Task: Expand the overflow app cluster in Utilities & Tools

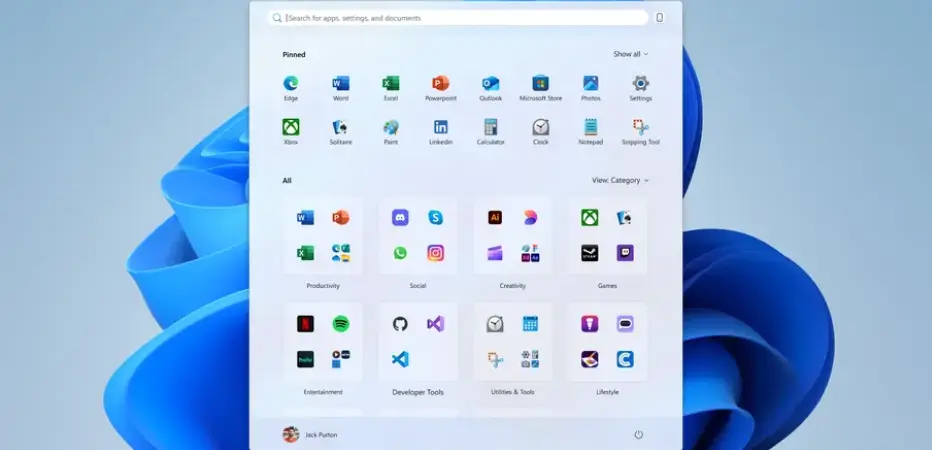Action: point(530,359)
